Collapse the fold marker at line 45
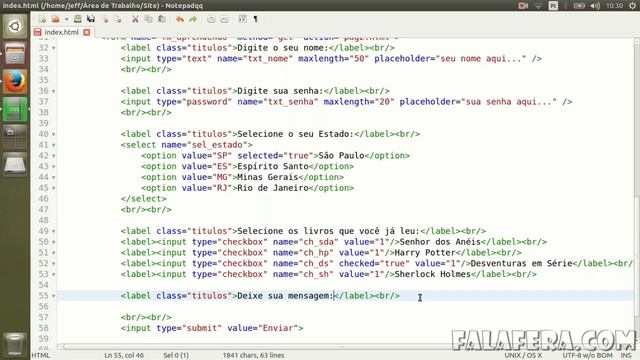640x360 pixels. point(53,188)
